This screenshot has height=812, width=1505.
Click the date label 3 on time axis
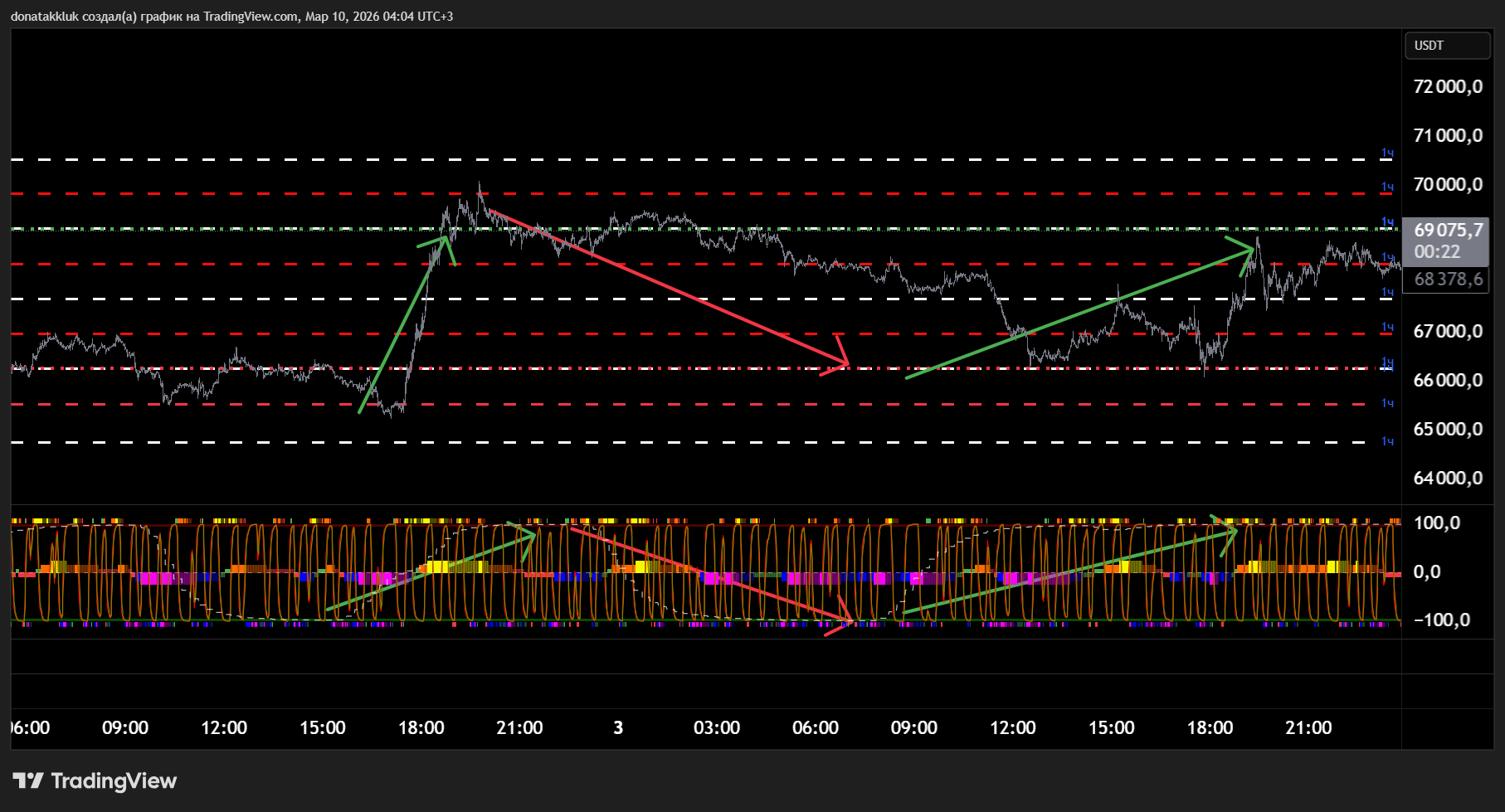618,728
